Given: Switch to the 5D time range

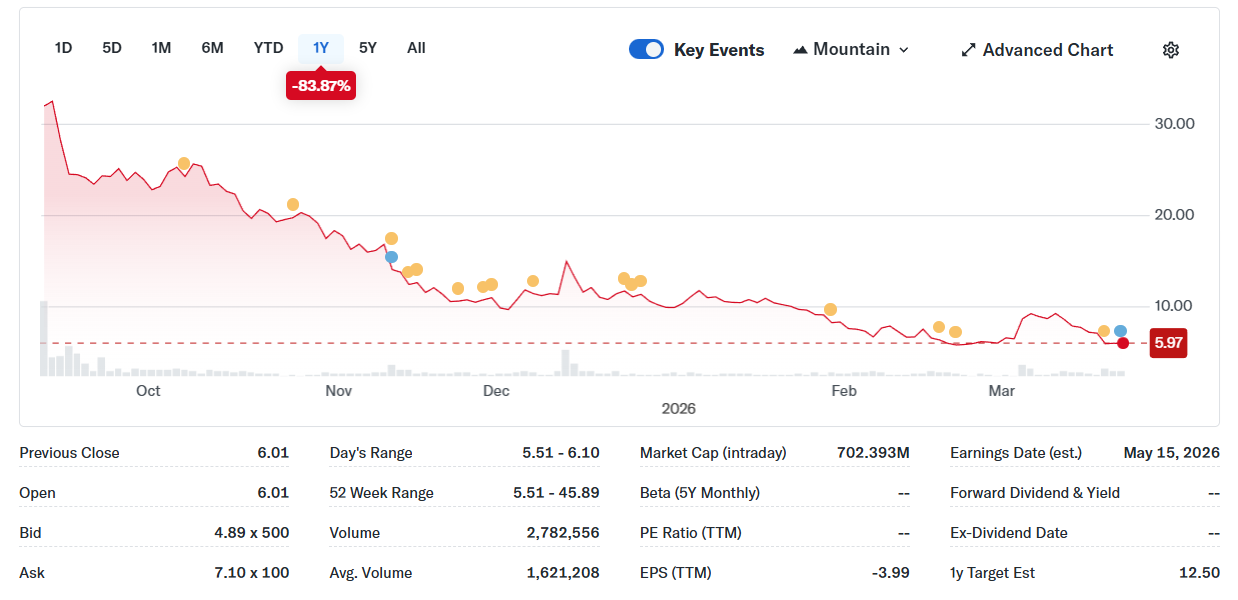Looking at the screenshot, I should (x=112, y=48).
